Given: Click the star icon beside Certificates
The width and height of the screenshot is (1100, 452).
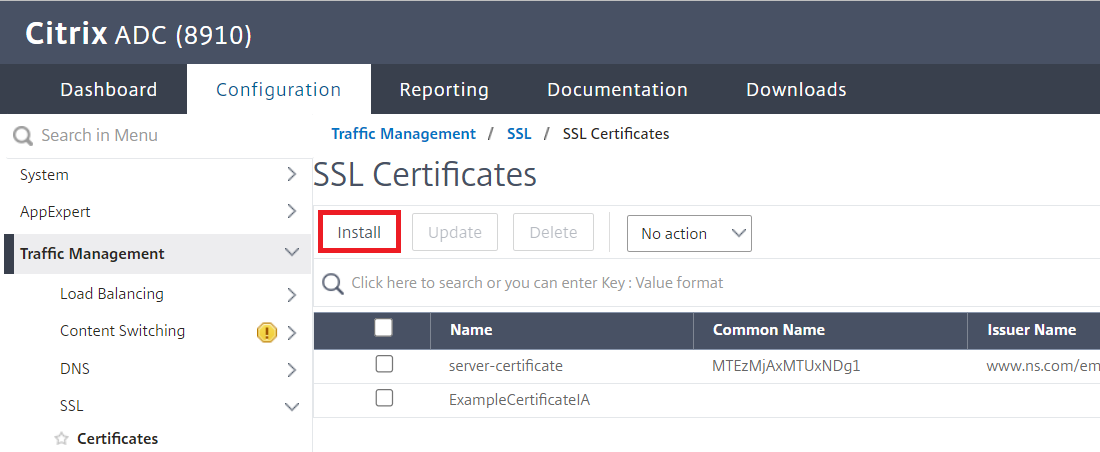Looking at the screenshot, I should pos(62,439).
